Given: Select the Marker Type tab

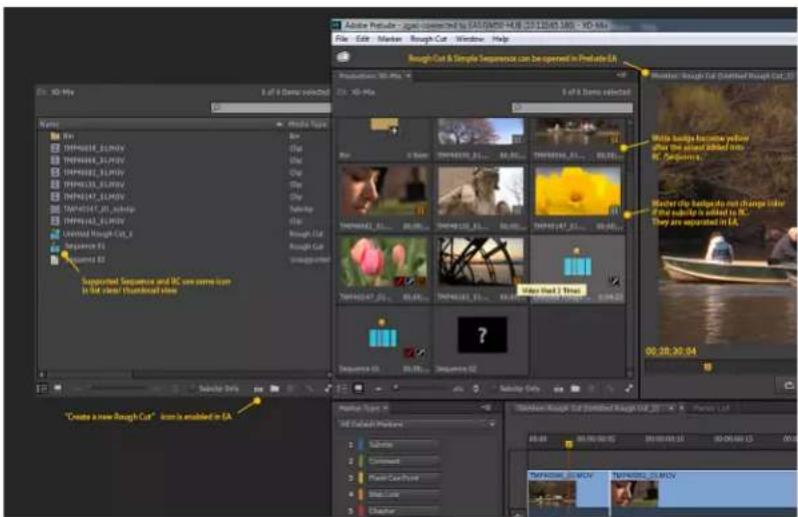Looking at the screenshot, I should (x=360, y=408).
